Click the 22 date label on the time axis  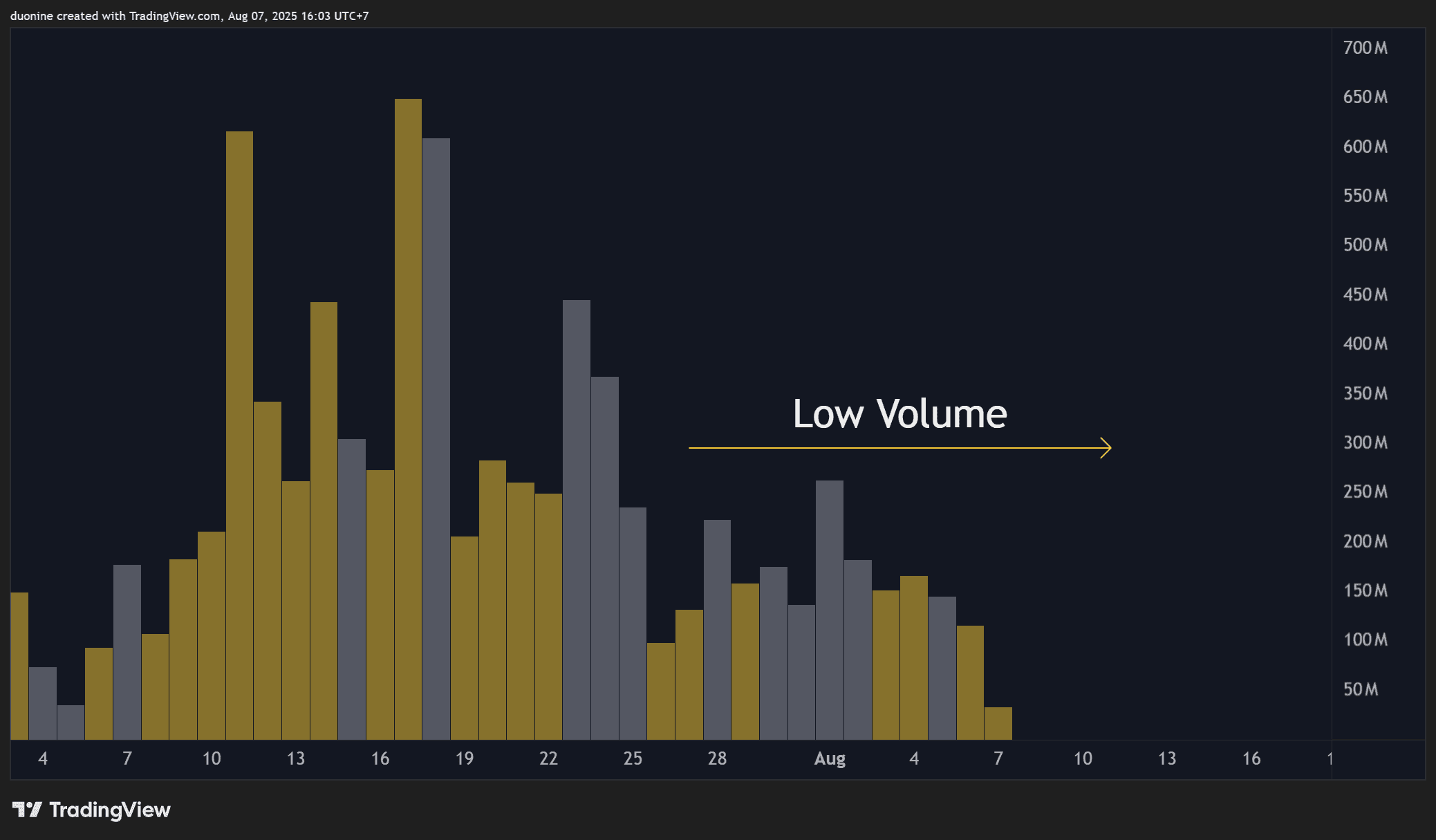(548, 758)
